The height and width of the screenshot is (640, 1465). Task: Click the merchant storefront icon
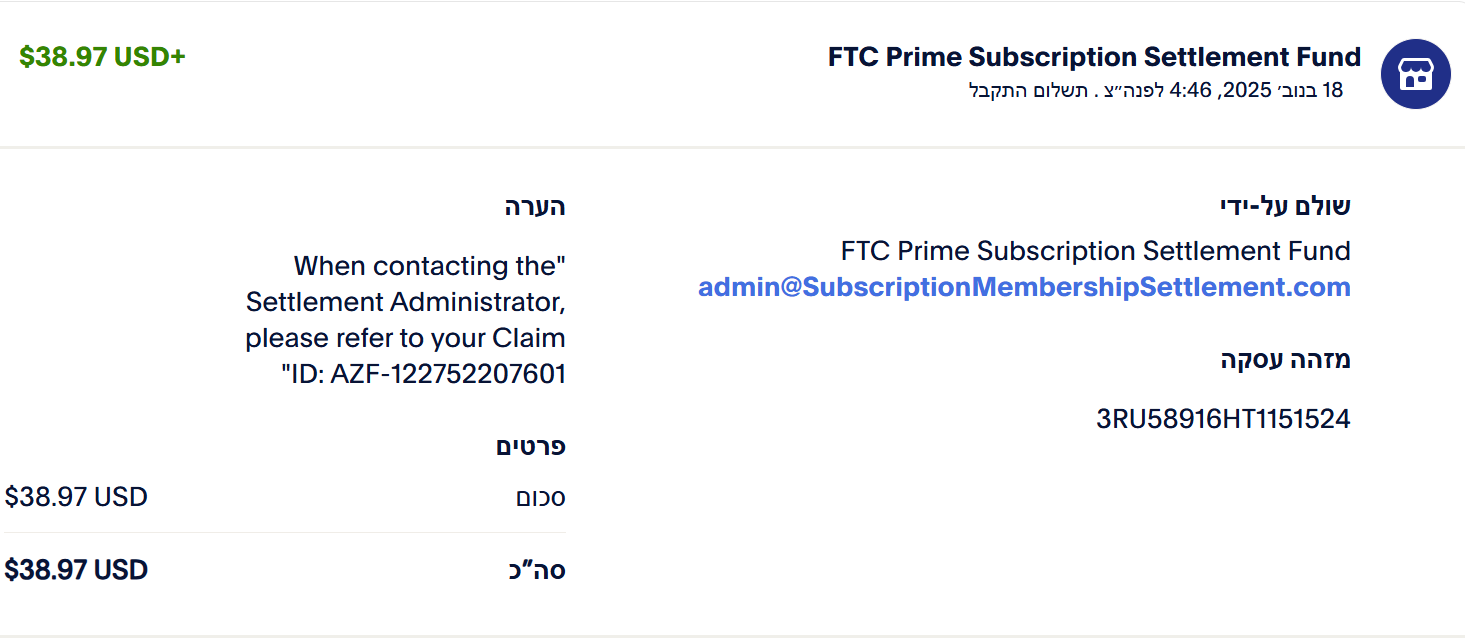[1415, 74]
